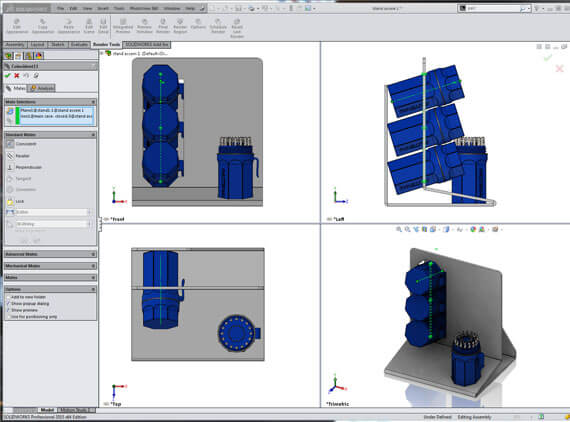This screenshot has width=570, height=422.
Task: Click the angle mate value field
Action: 52,224
